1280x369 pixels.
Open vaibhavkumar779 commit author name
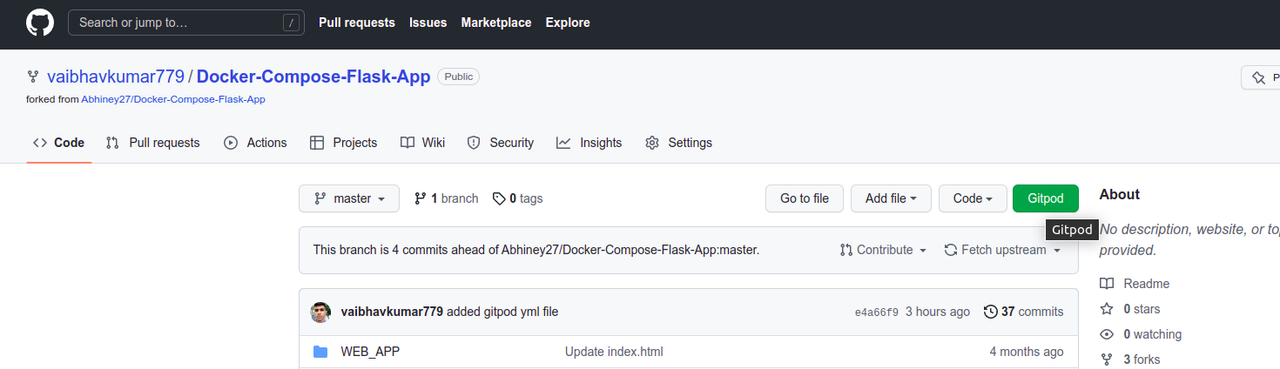pos(392,312)
